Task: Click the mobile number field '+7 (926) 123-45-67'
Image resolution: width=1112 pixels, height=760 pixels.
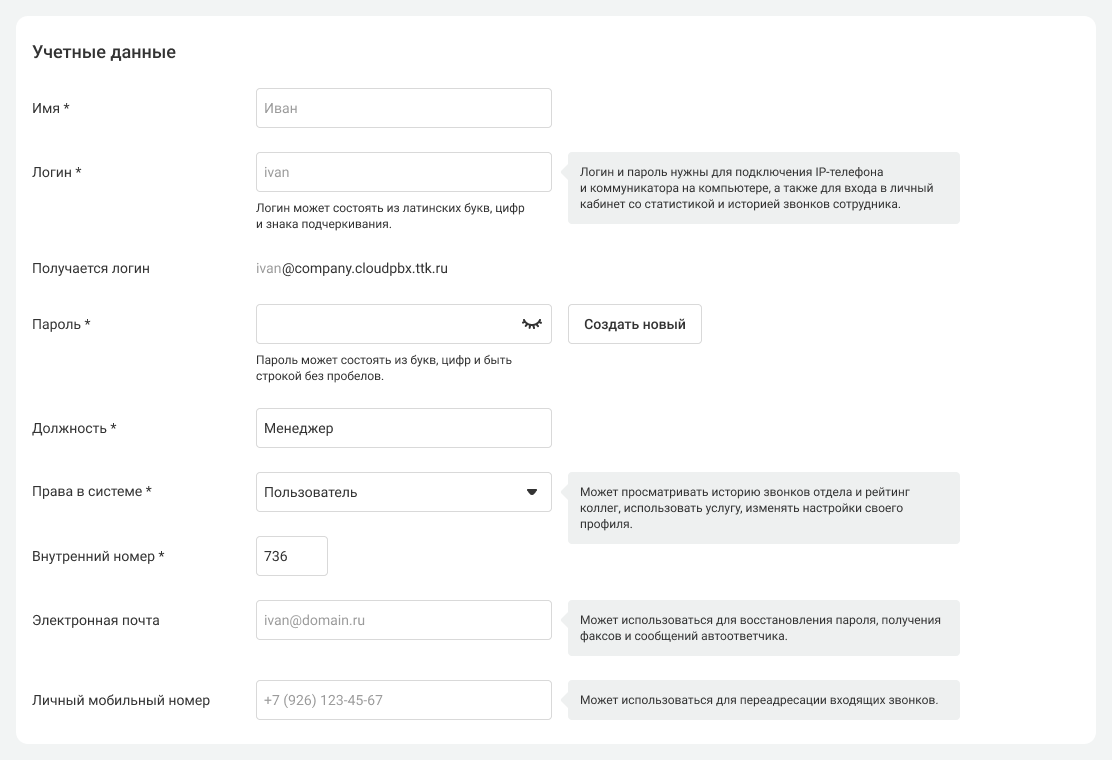Action: [x=404, y=700]
